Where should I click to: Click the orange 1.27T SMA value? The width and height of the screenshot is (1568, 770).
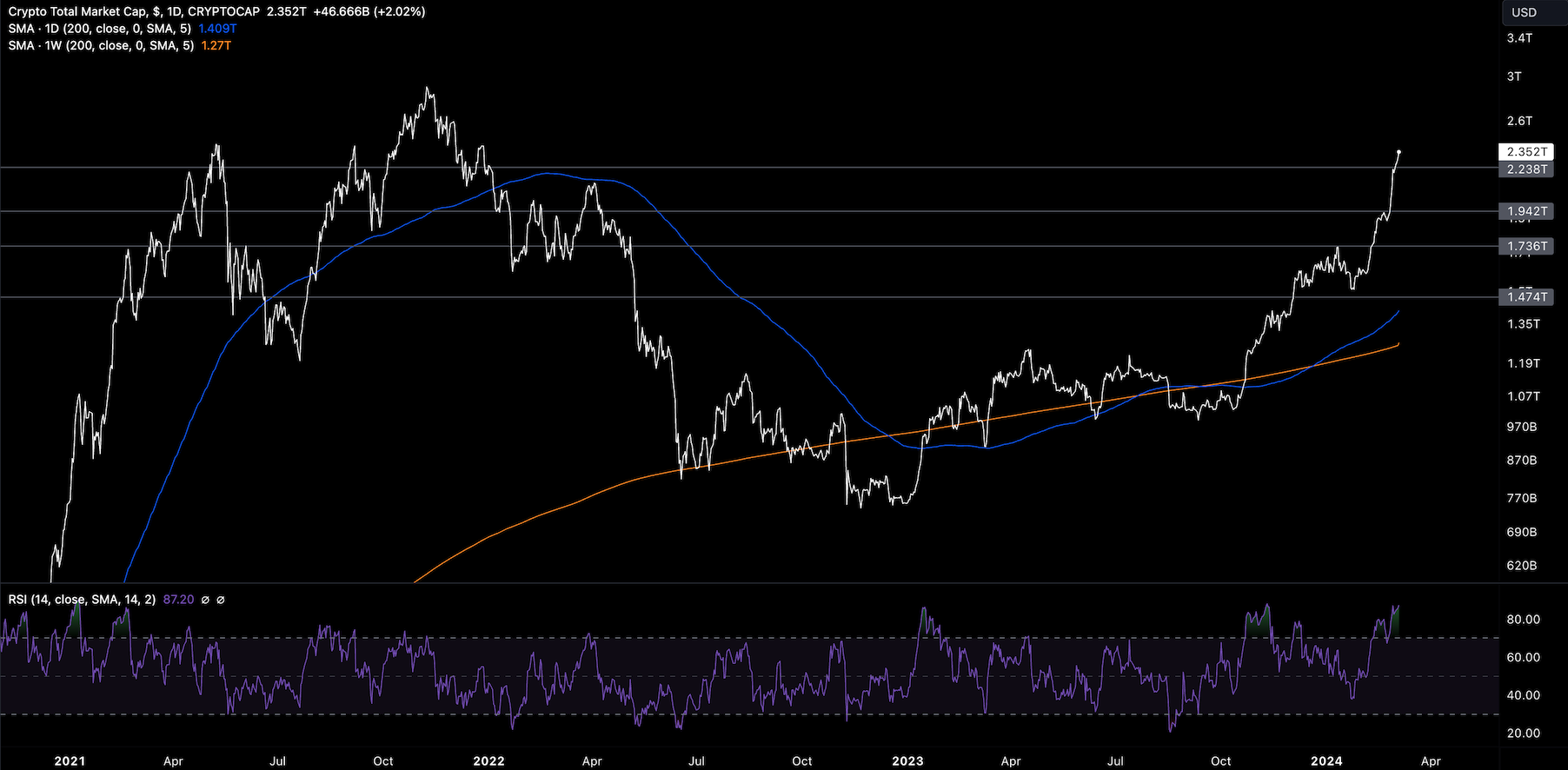tap(216, 45)
